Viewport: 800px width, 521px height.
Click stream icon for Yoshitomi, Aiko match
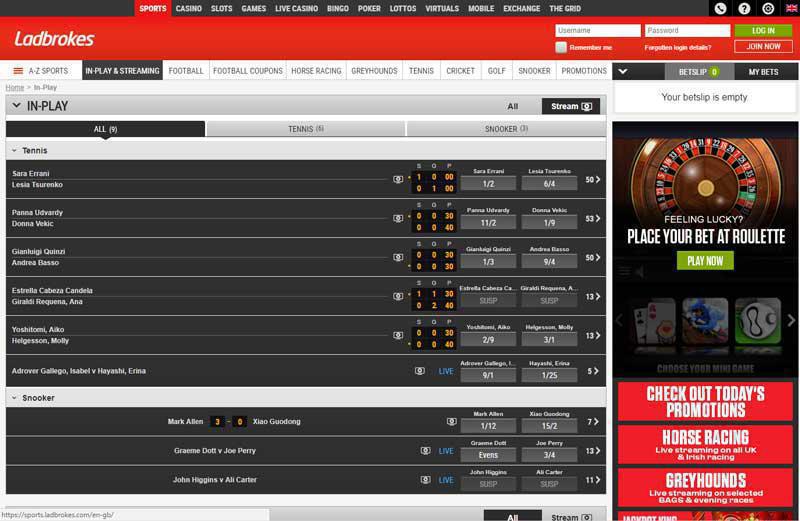pyautogui.click(x=398, y=335)
